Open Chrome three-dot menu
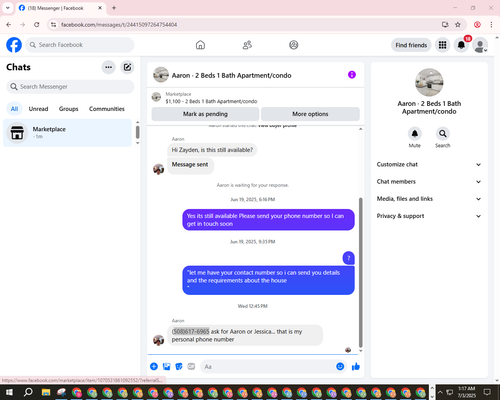Screen dimensions: 500x400 (x=491, y=25)
